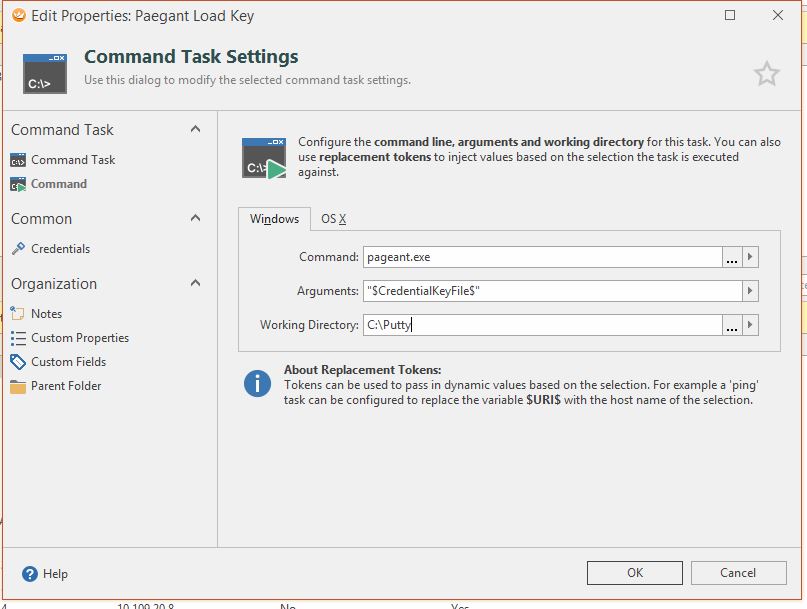The image size is (807, 609).
Task: Click the favorite star icon
Action: click(766, 73)
